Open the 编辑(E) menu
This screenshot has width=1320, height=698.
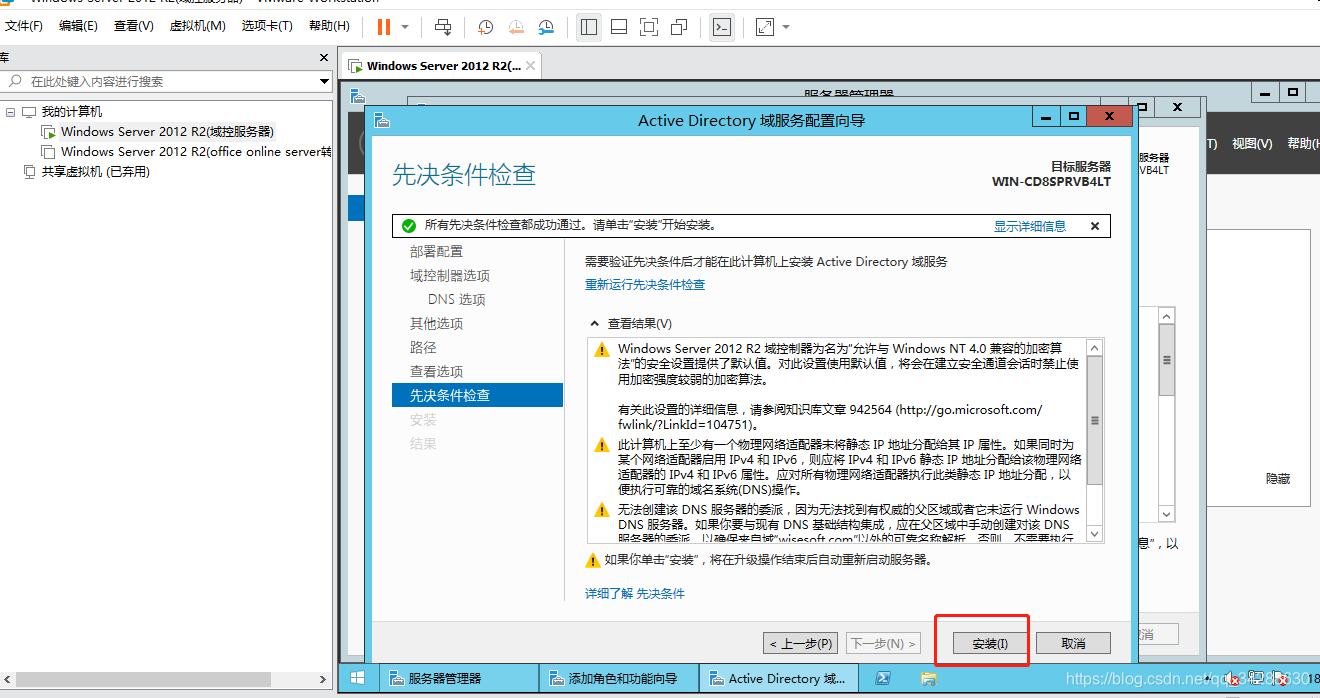point(78,26)
